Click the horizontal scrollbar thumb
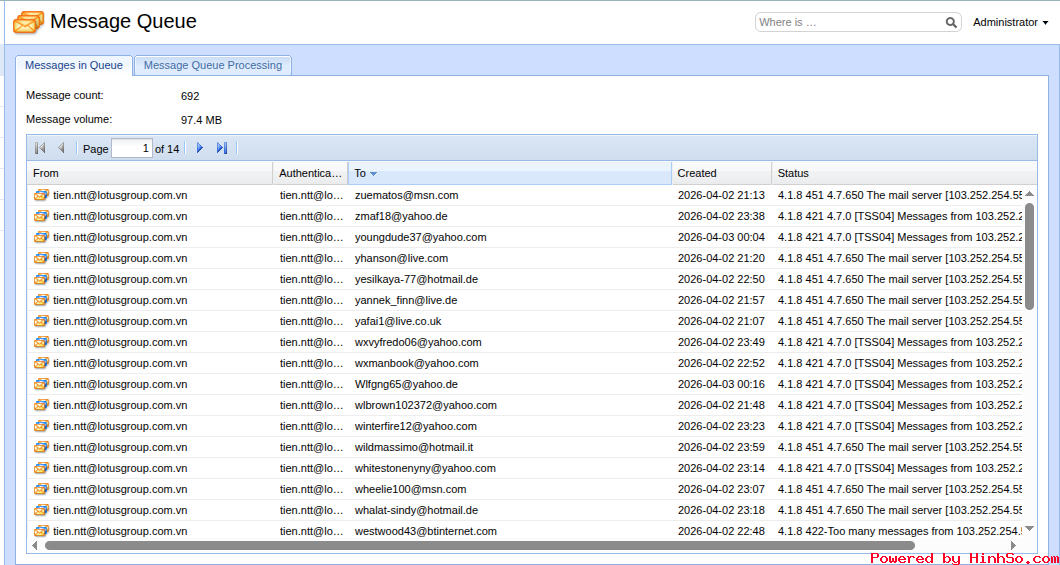This screenshot has height=565, width=1060. click(480, 545)
